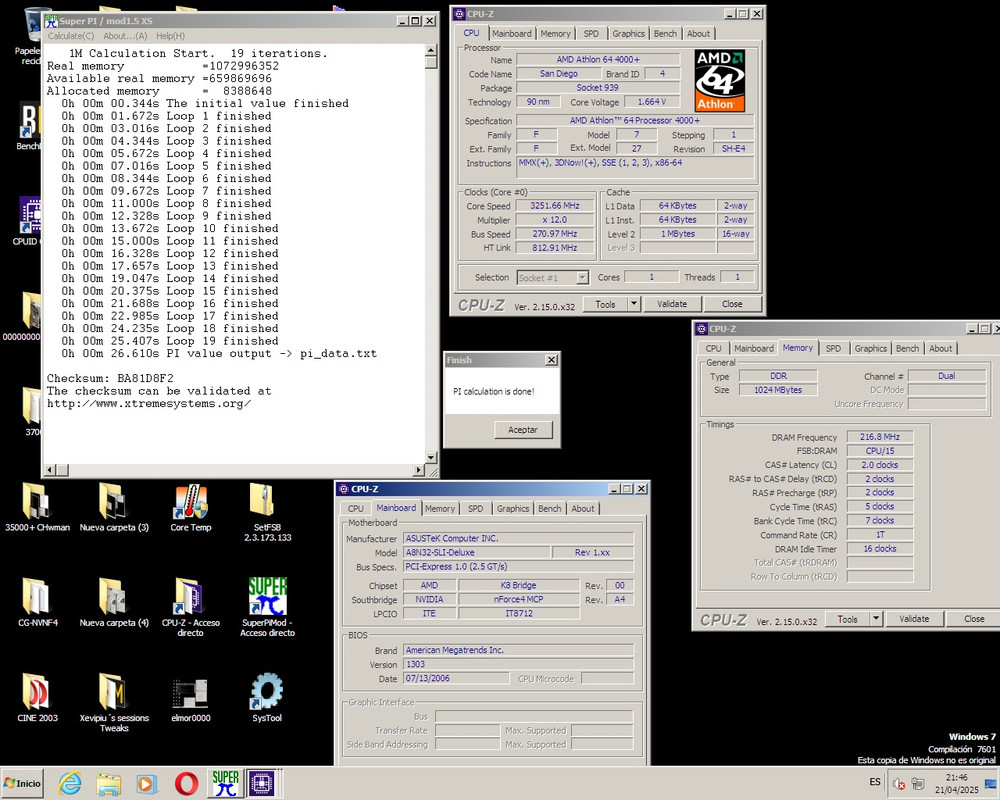The image size is (1000, 800).
Task: Expand the Socket #1 selection dropdown
Action: coord(582,278)
